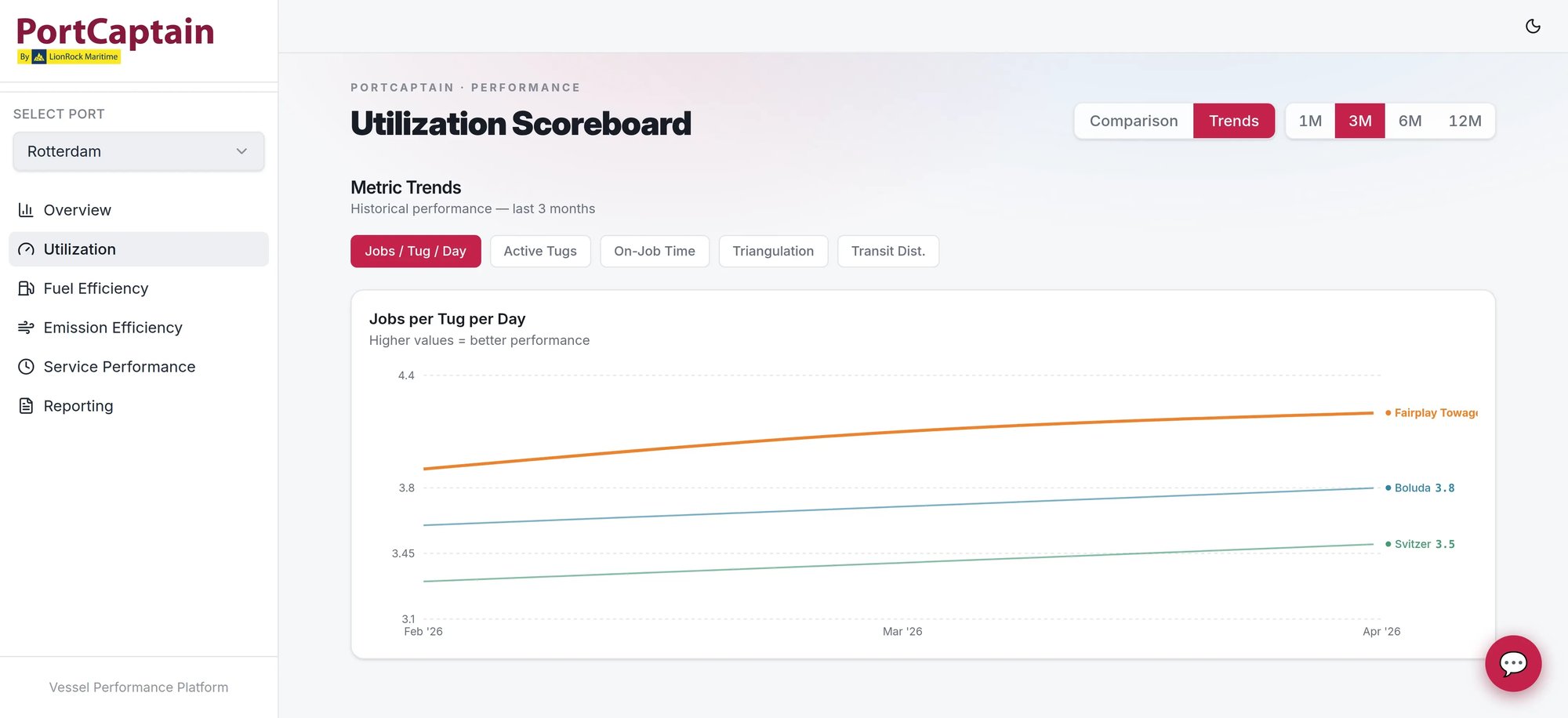This screenshot has width=1568, height=718.
Task: Click the Overview bar chart icon
Action: (x=26, y=210)
